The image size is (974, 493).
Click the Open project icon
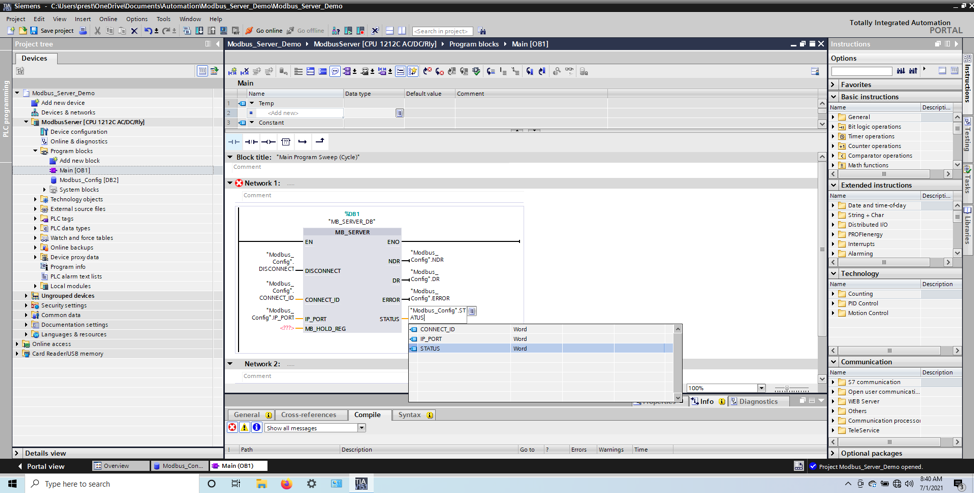[x=22, y=30]
